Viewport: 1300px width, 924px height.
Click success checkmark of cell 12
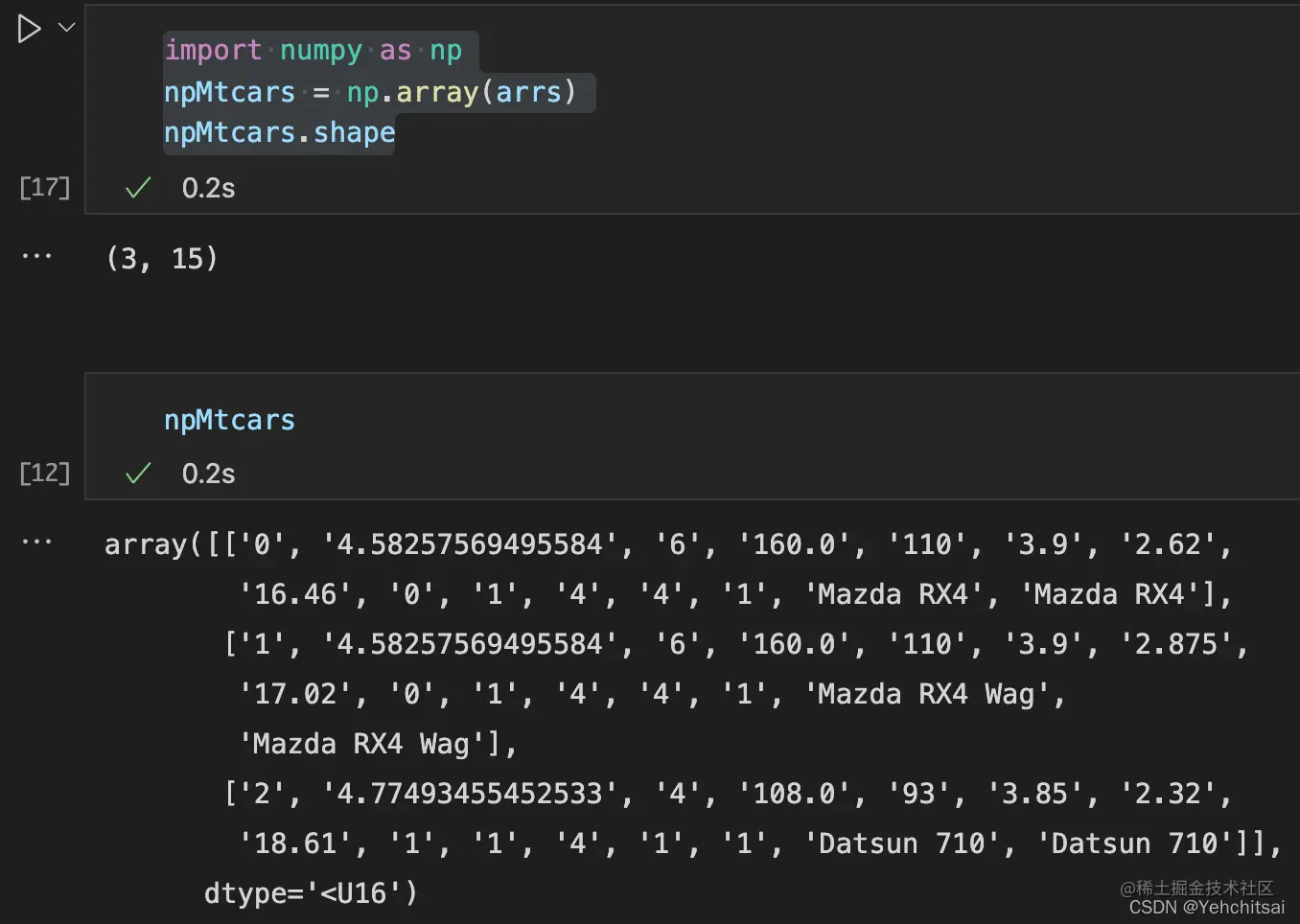tap(138, 474)
